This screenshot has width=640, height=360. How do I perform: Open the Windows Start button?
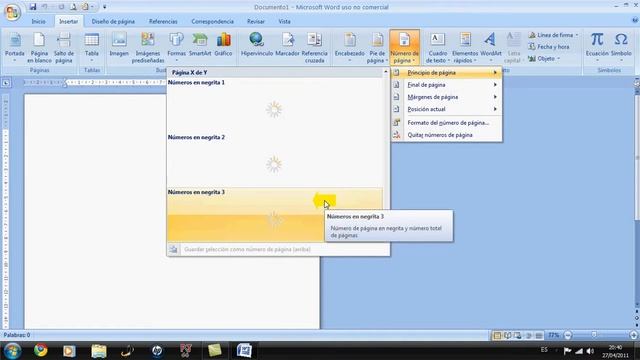tap(13, 351)
